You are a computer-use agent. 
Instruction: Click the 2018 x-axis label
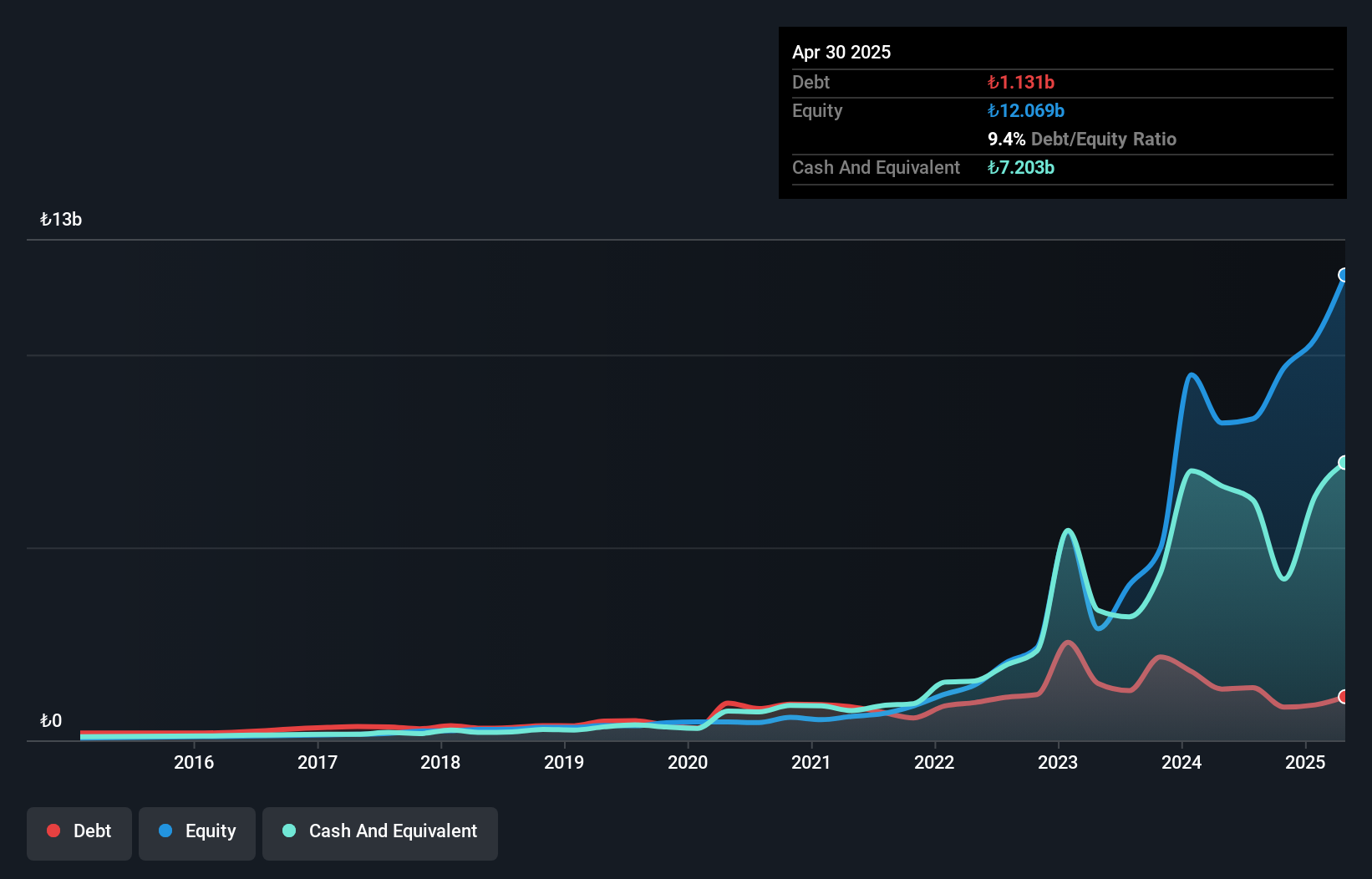(x=440, y=762)
